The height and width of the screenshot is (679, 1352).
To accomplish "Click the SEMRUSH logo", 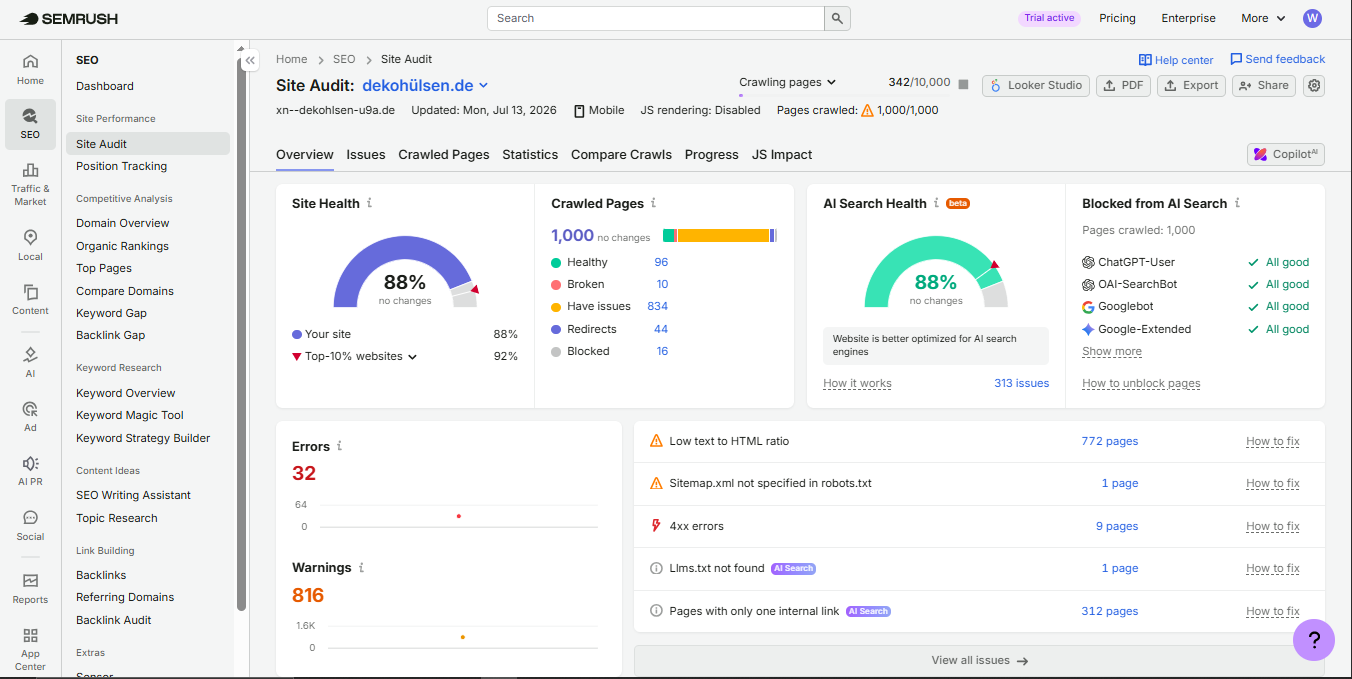I will 69,18.
